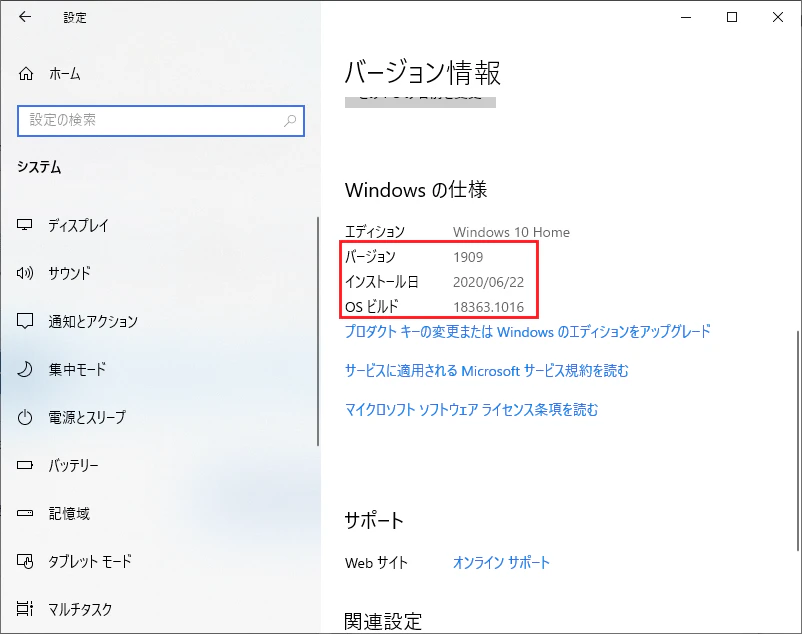
Task: Click the multitasking icon
Action: tap(25, 608)
